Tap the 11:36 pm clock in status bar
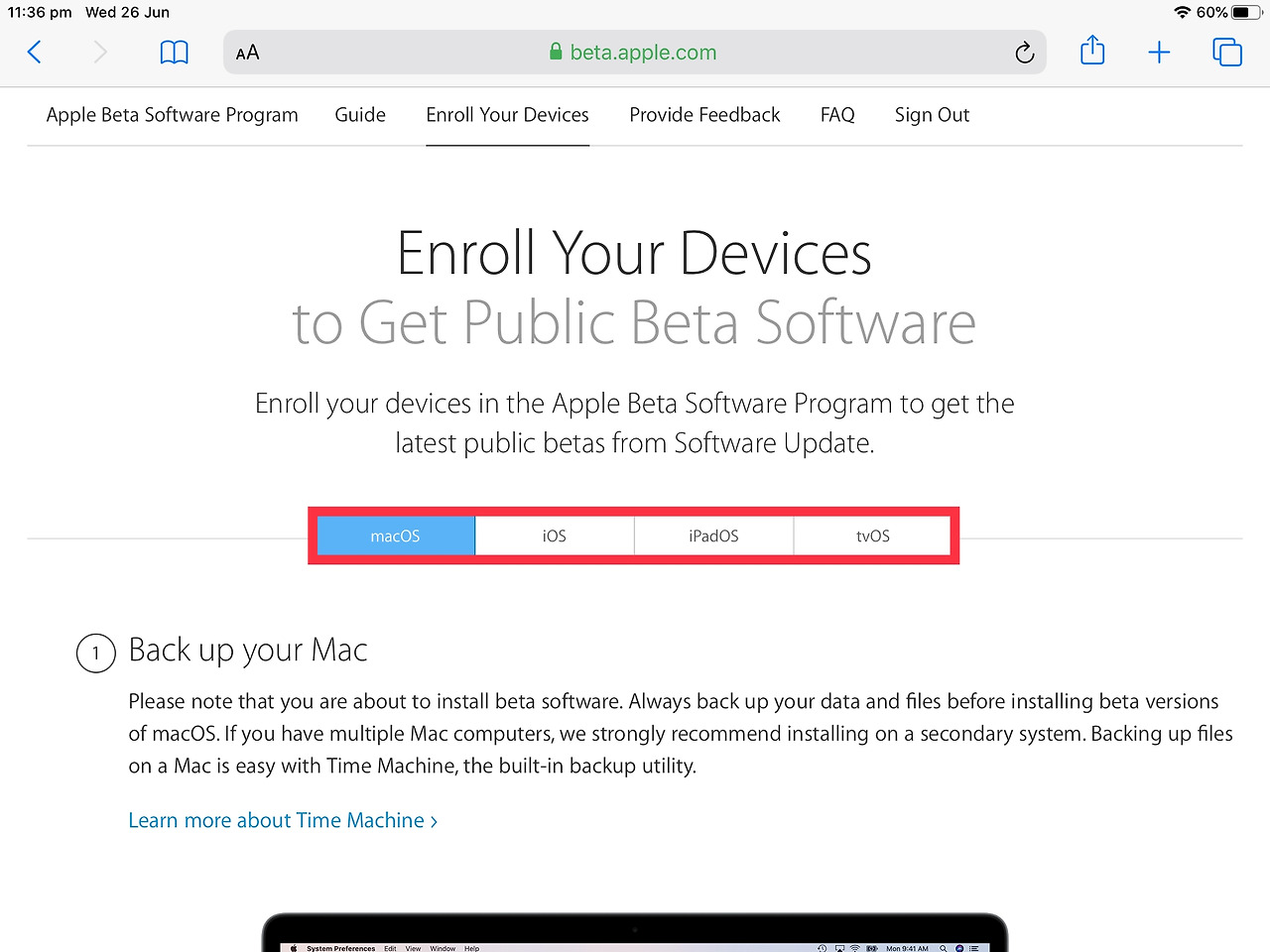The width and height of the screenshot is (1270, 952). click(x=40, y=13)
